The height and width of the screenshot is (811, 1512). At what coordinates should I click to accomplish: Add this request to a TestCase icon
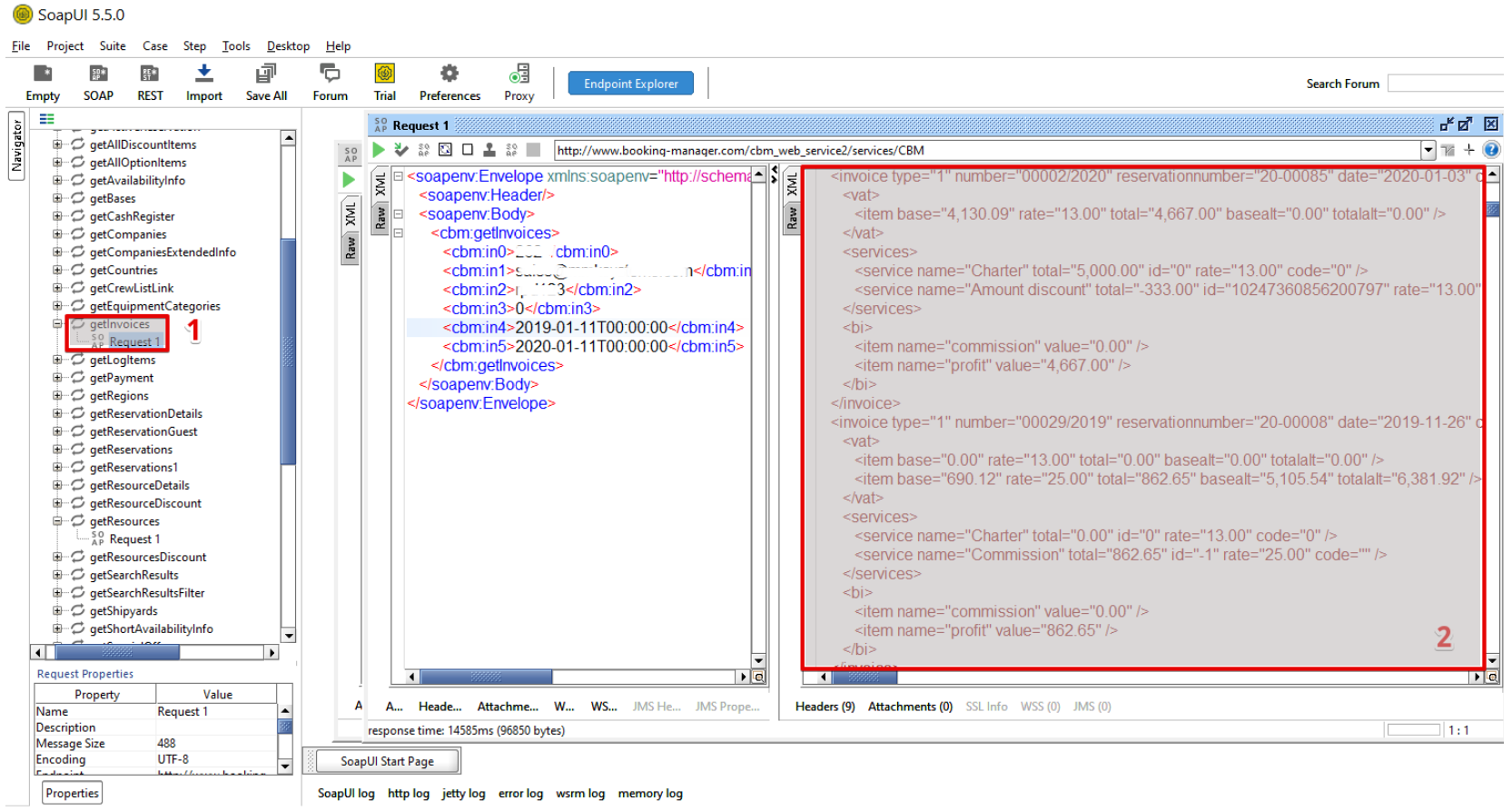coord(401,150)
